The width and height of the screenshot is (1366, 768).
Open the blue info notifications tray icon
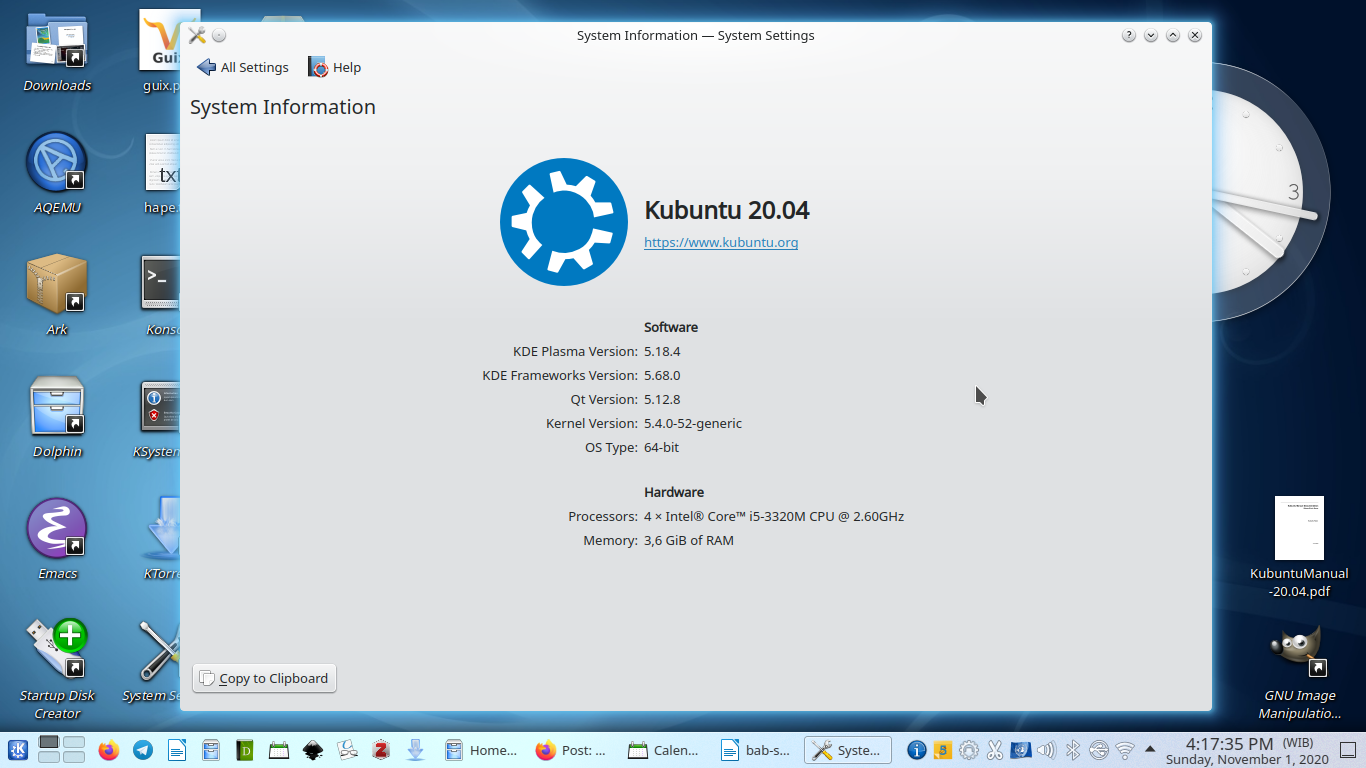916,750
